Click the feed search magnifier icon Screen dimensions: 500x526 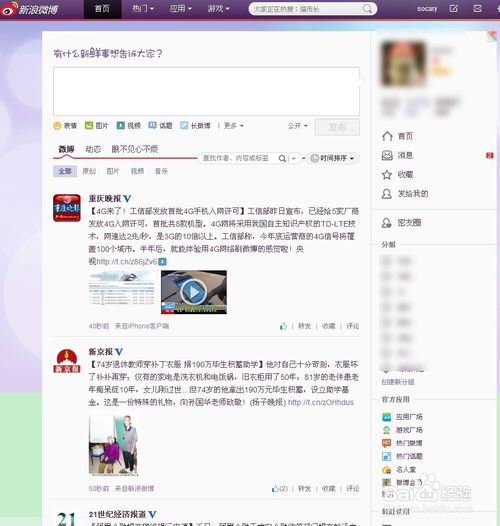[283, 158]
